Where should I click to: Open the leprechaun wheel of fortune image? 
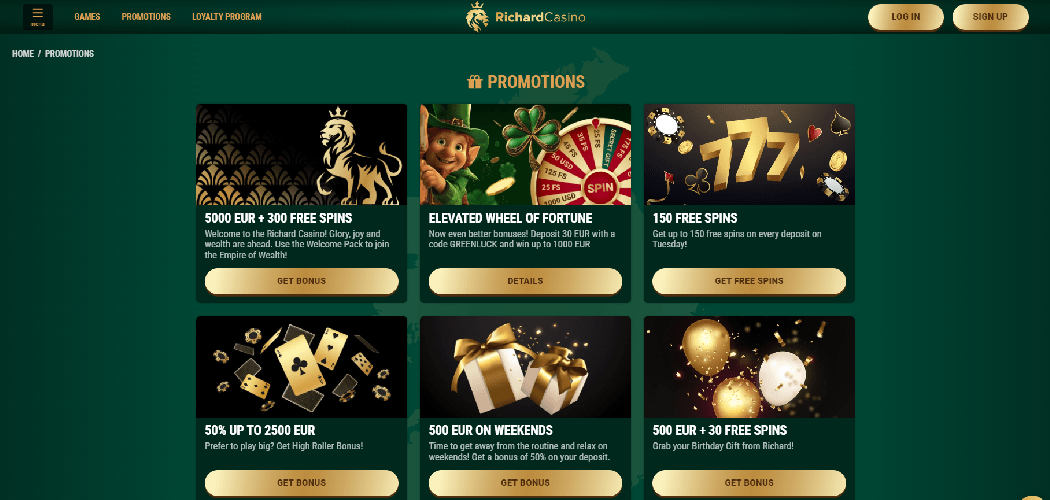[525, 155]
